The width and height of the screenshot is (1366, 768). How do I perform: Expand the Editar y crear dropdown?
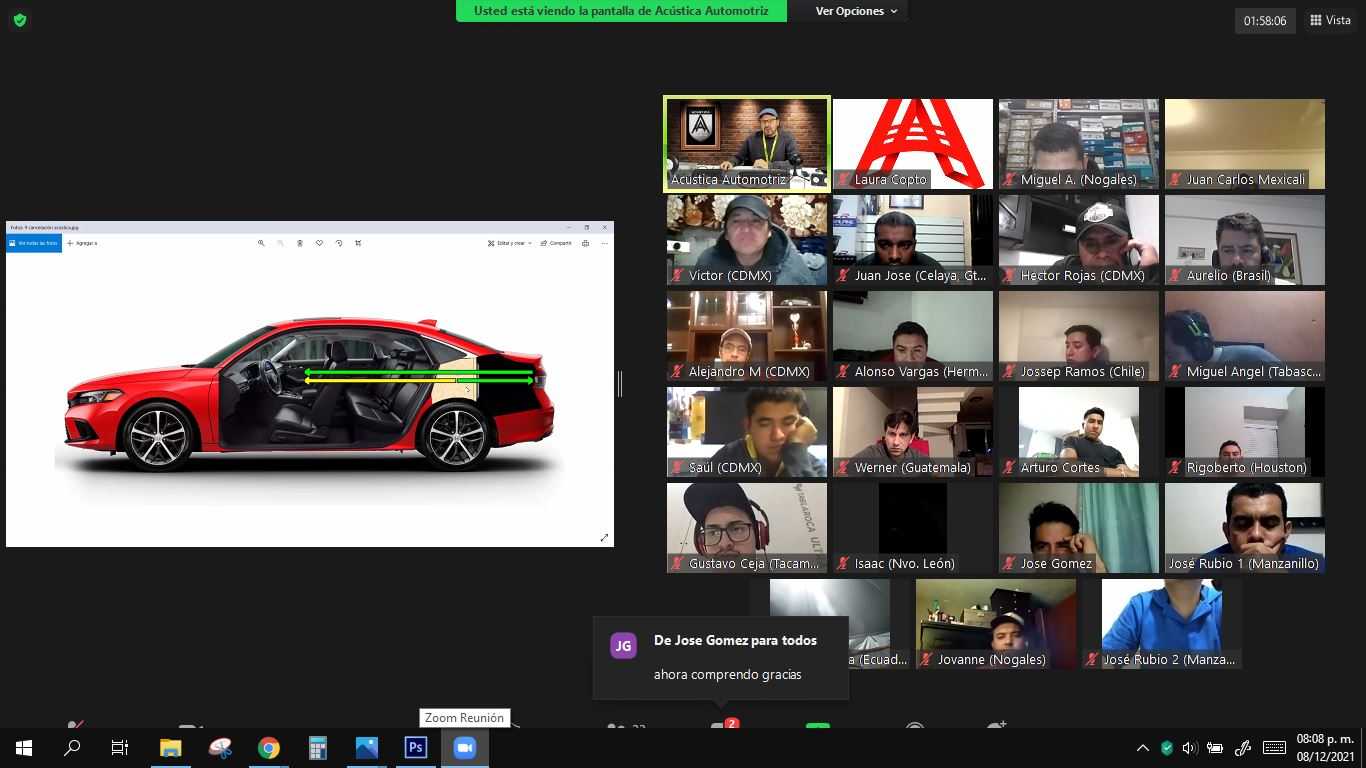coord(510,243)
